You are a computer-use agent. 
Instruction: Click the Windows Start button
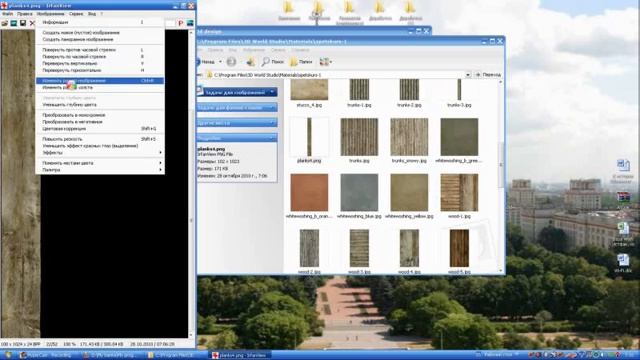(x=8, y=355)
